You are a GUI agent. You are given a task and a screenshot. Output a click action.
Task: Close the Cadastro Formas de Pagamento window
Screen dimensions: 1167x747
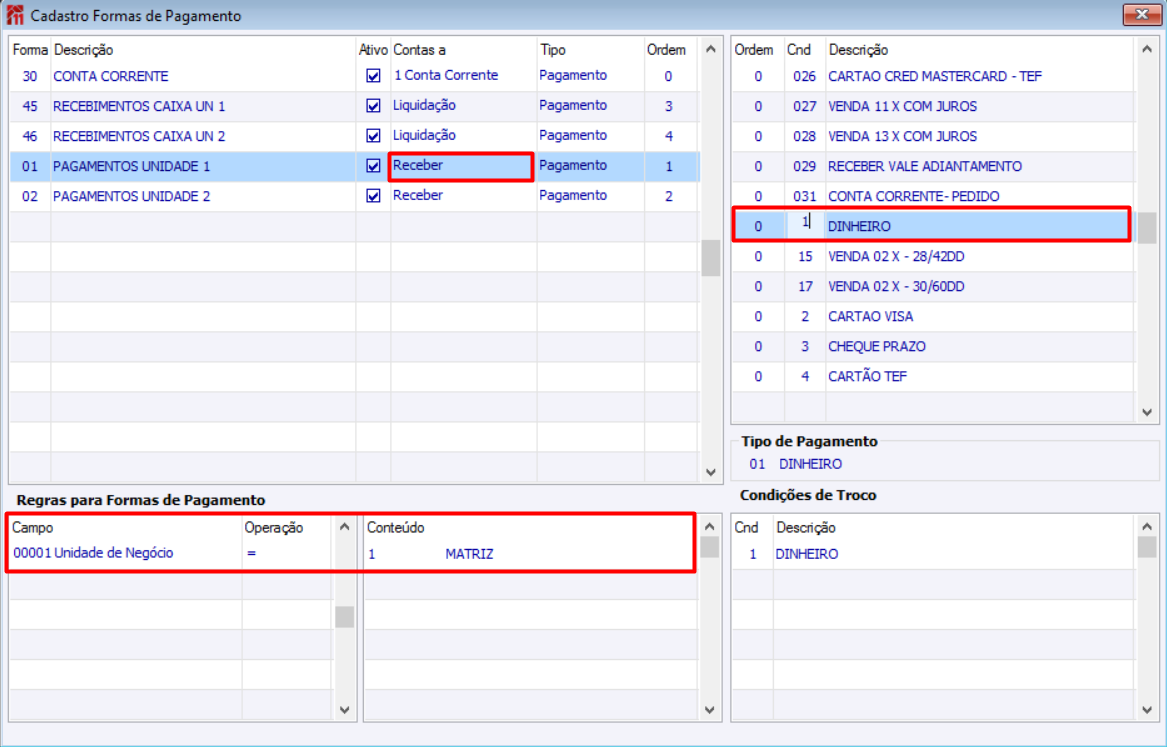[x=1142, y=14]
